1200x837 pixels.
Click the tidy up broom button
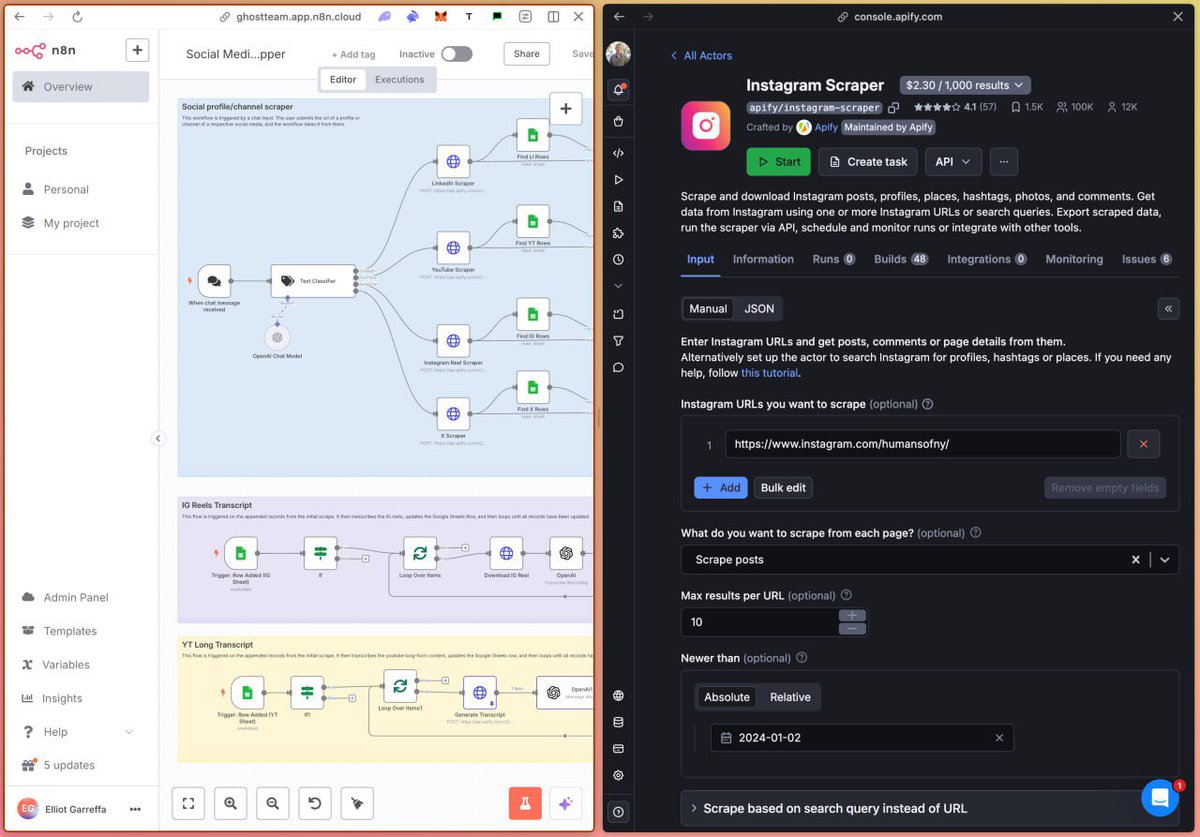[357, 802]
